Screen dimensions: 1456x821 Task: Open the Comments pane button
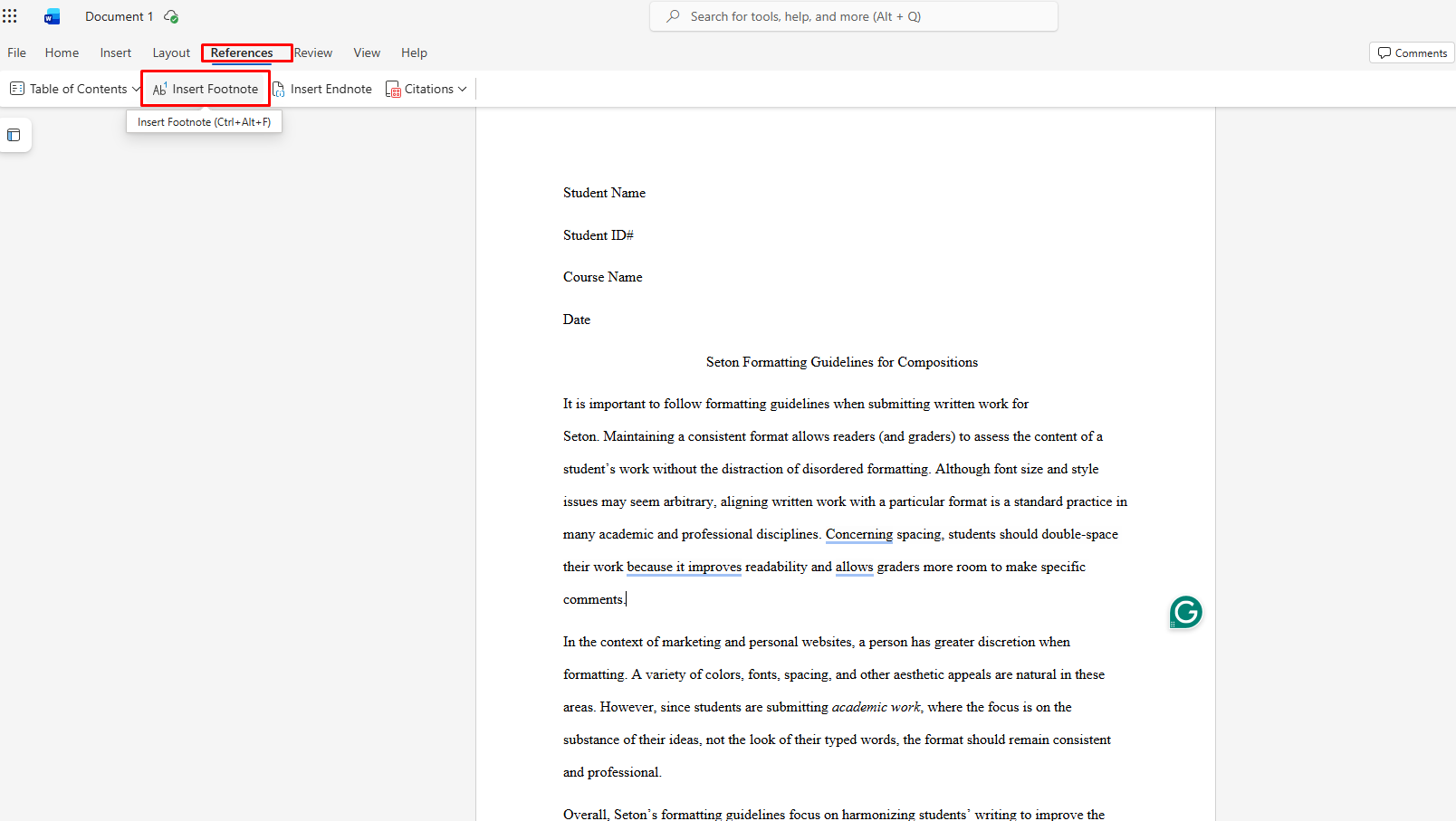tap(1412, 53)
